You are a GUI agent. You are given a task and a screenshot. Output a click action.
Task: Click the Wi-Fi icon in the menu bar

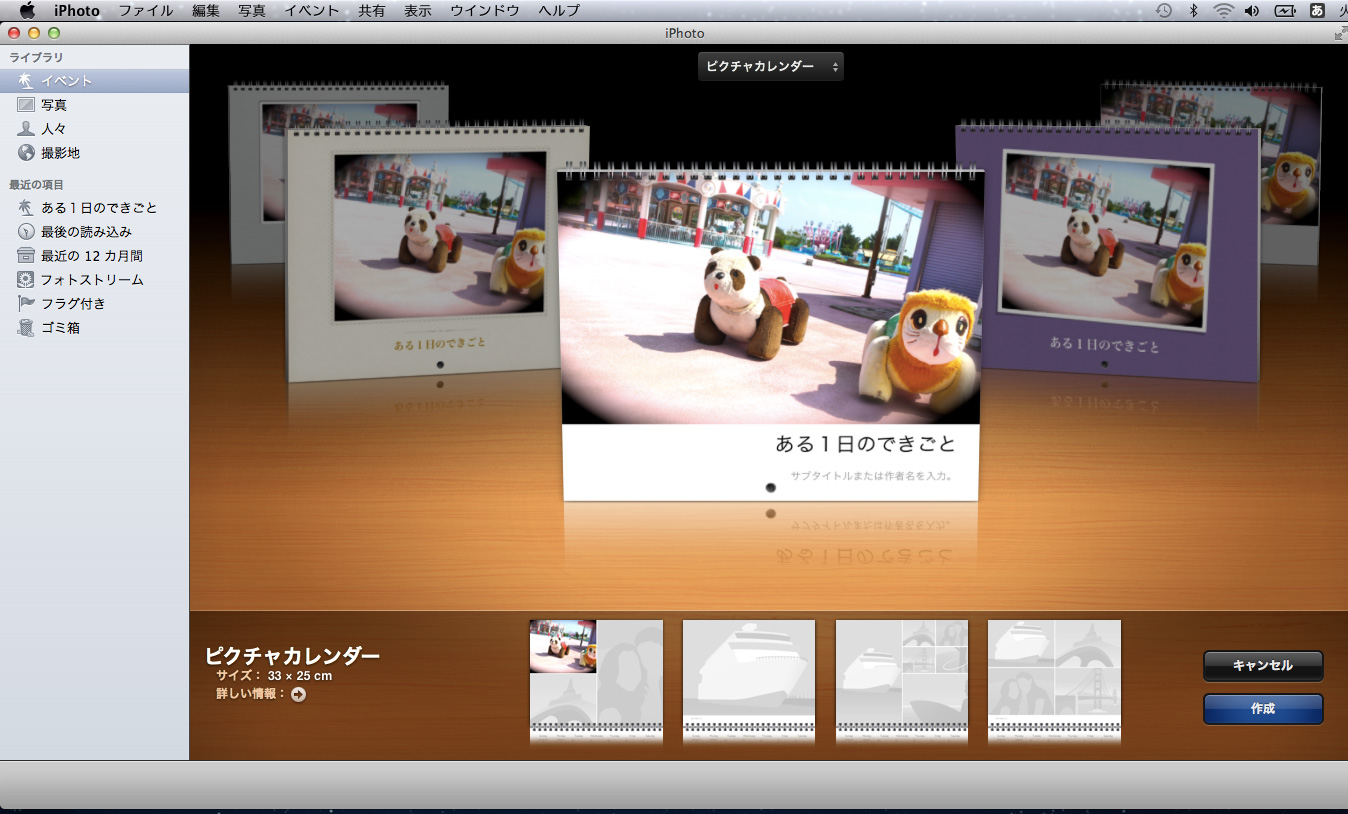tap(1223, 11)
